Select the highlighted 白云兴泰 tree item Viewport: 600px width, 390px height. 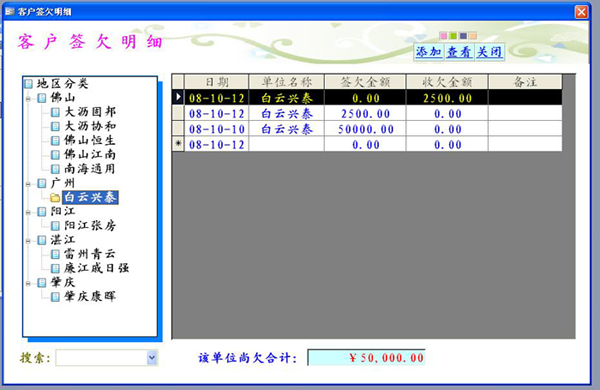[90, 197]
